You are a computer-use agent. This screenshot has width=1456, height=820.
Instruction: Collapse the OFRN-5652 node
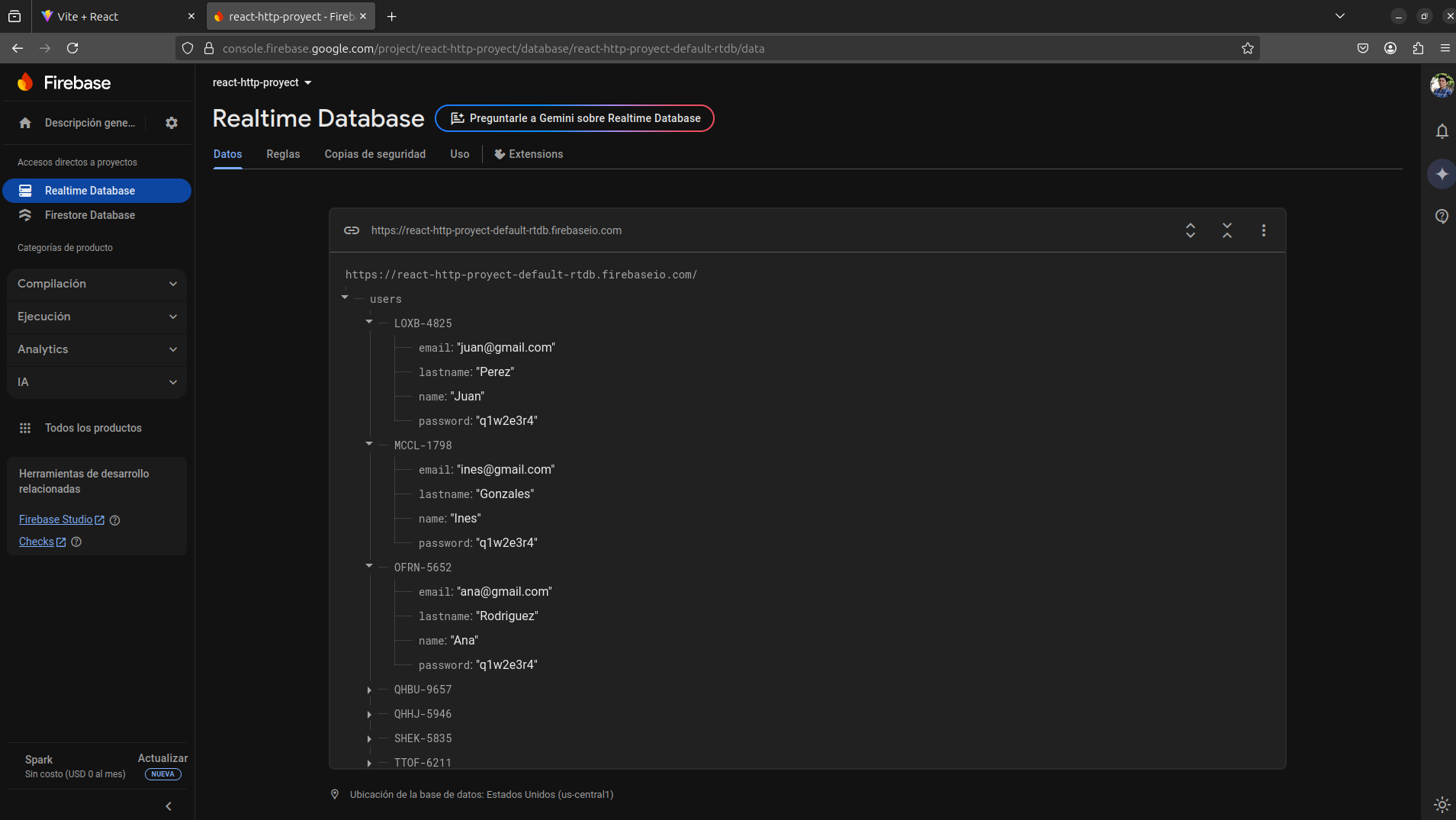pos(369,566)
